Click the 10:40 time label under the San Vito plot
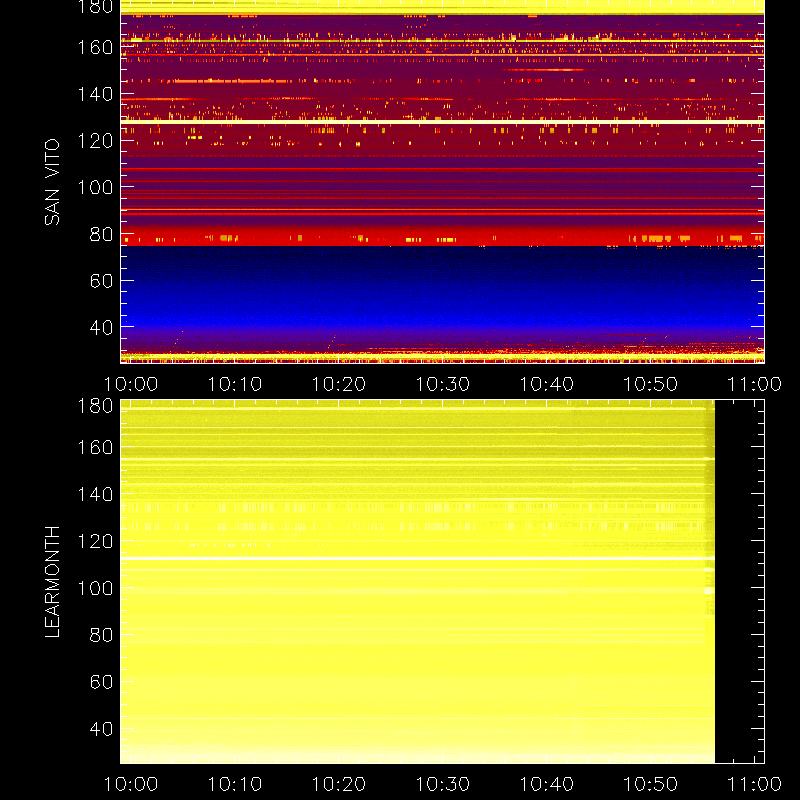The width and height of the screenshot is (800, 800). coord(546,384)
